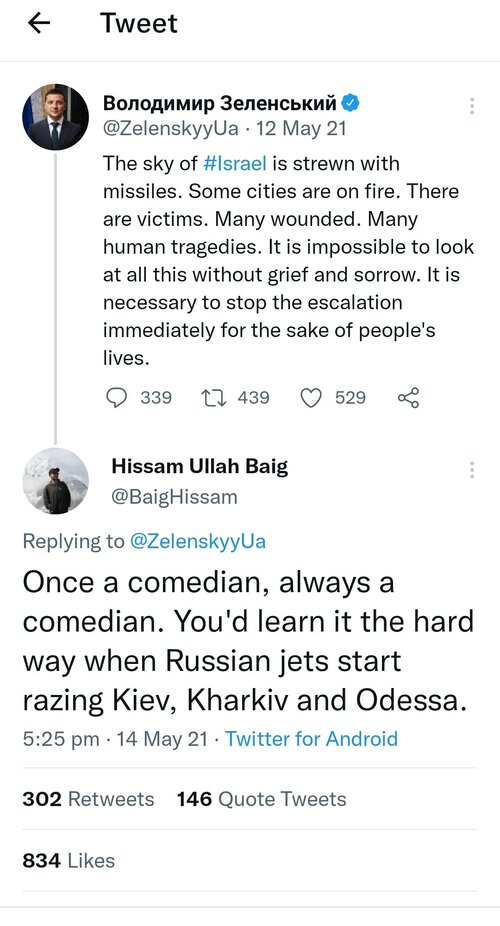View the 302 Retweets list
This screenshot has width=500, height=926.
[88, 799]
